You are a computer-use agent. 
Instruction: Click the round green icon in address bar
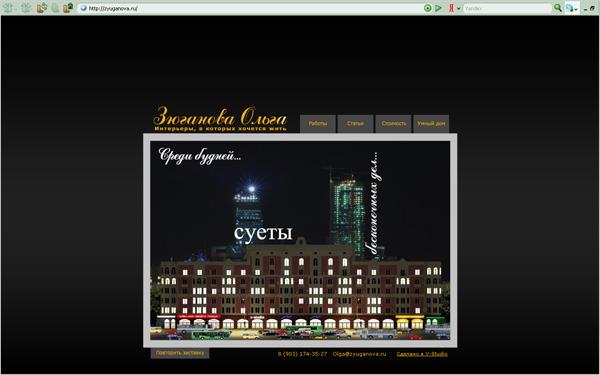428,8
